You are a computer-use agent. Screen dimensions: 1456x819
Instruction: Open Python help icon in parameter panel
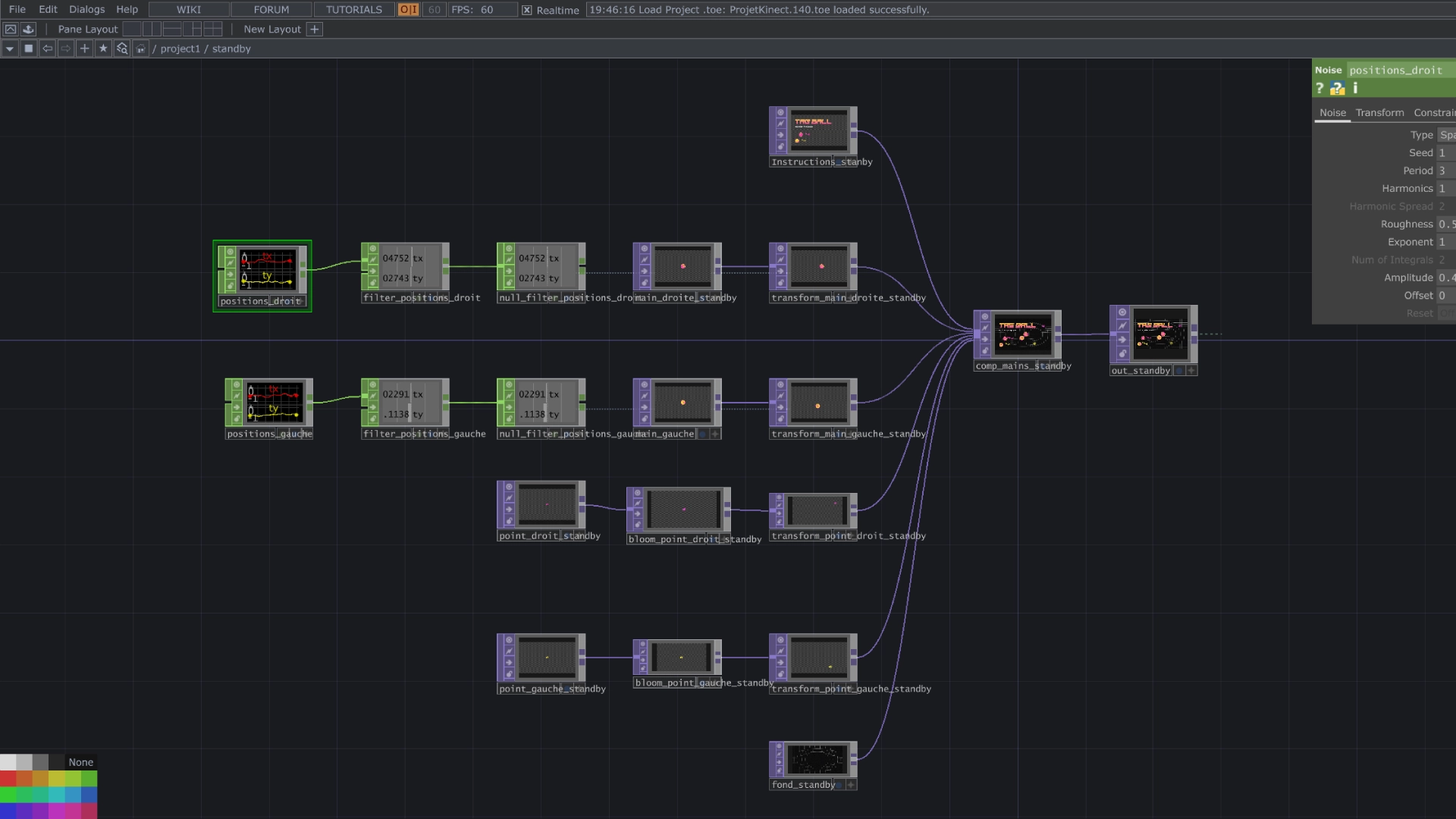[1337, 89]
